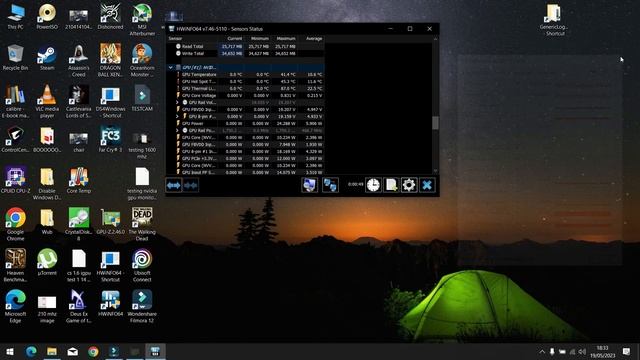Open File Explorer from the taskbar
Screen dimensions: 640x360
pos(52,351)
